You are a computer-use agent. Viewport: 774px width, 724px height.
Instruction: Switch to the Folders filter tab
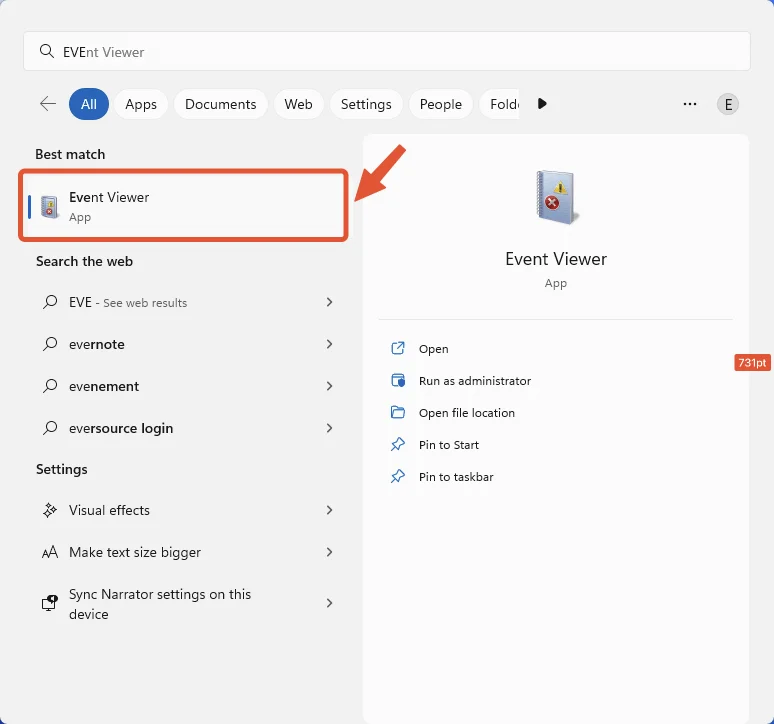pyautogui.click(x=500, y=104)
